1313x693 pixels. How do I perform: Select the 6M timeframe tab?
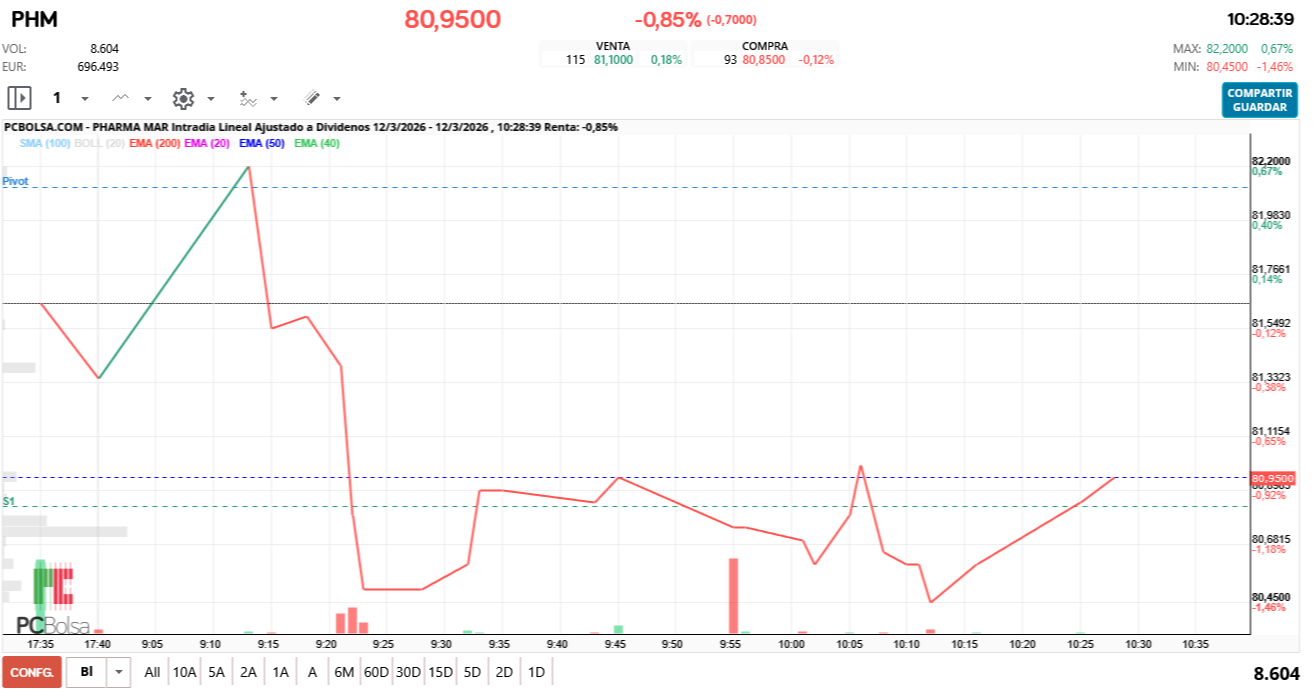click(x=344, y=672)
